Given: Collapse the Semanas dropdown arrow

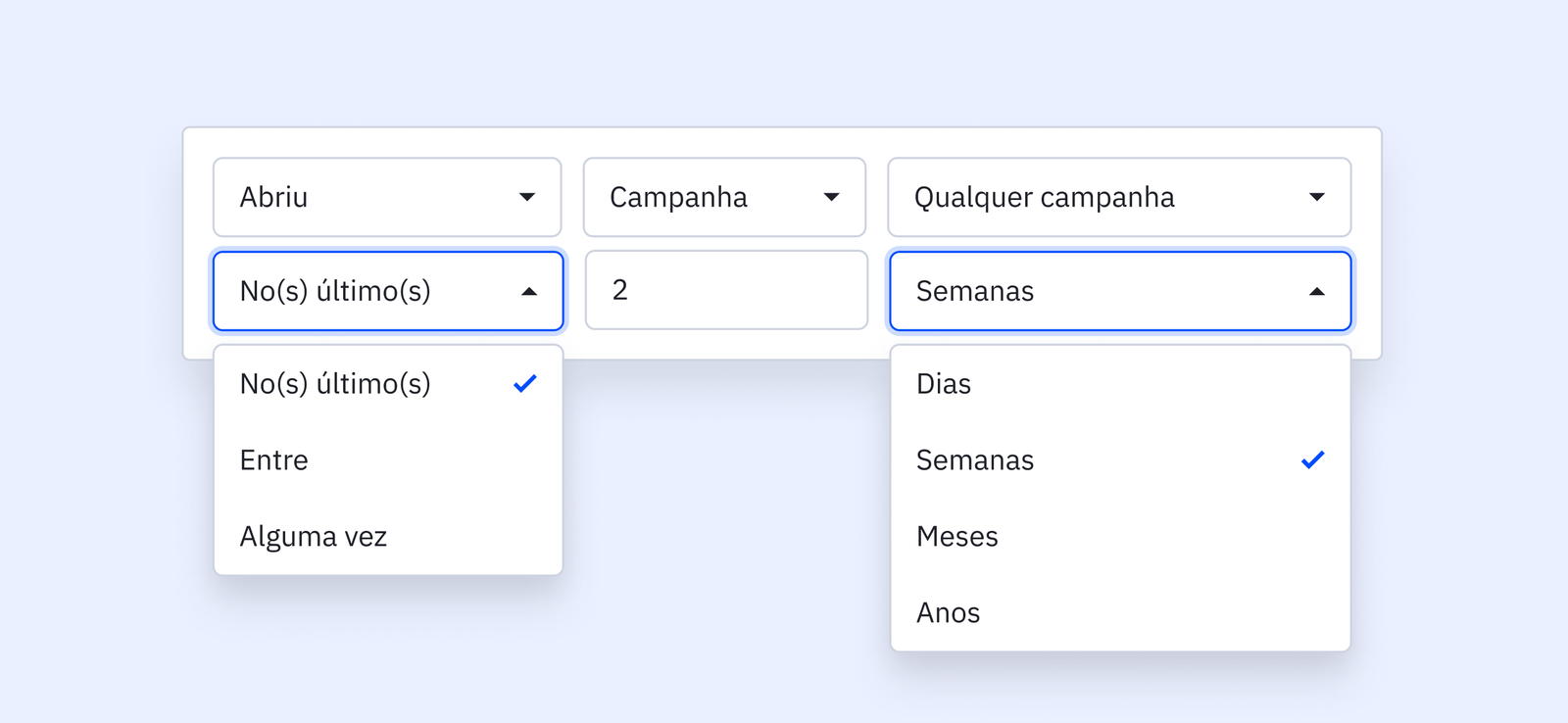Looking at the screenshot, I should (x=1316, y=291).
